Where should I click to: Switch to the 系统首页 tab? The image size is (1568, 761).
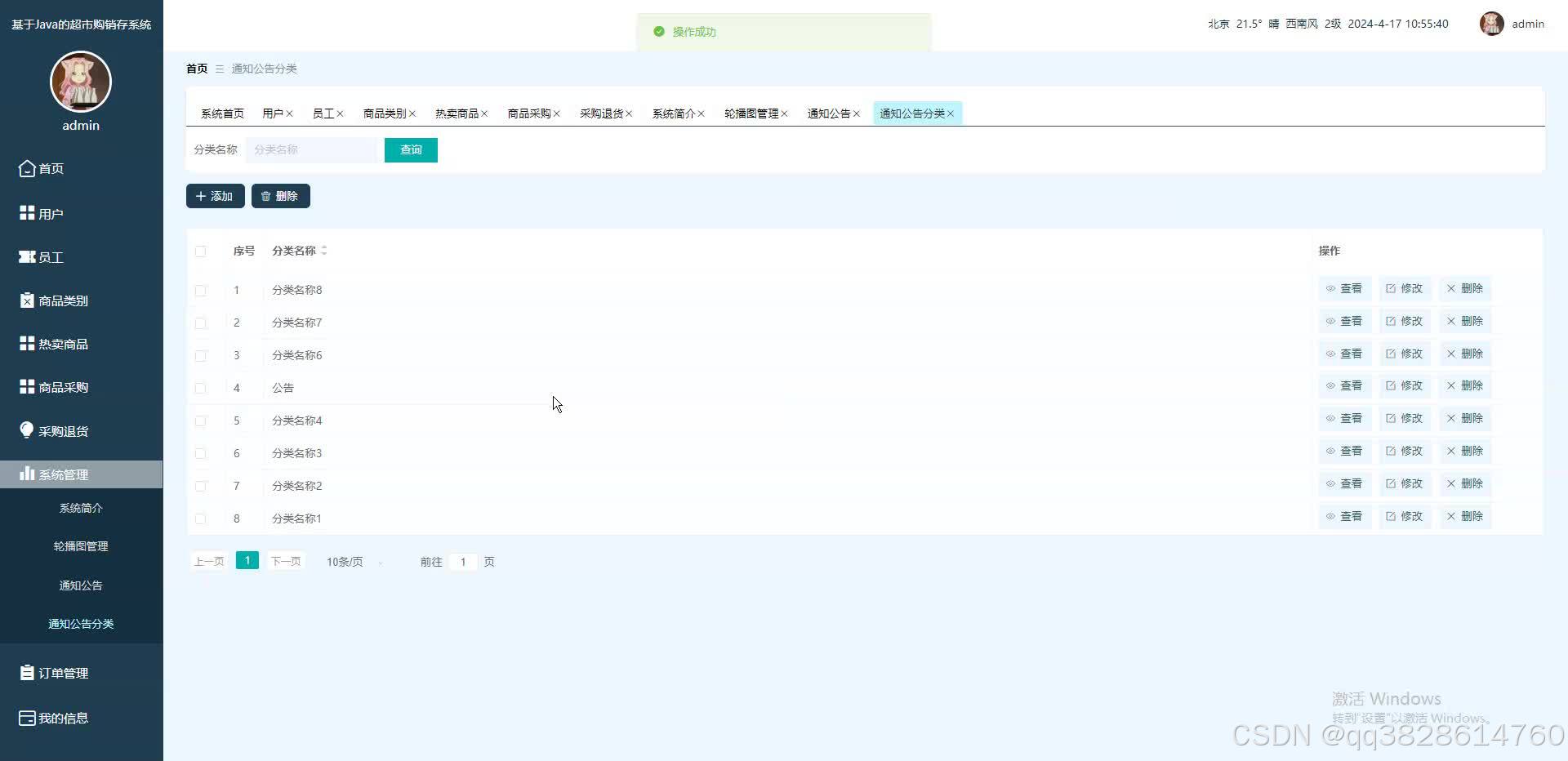click(222, 113)
